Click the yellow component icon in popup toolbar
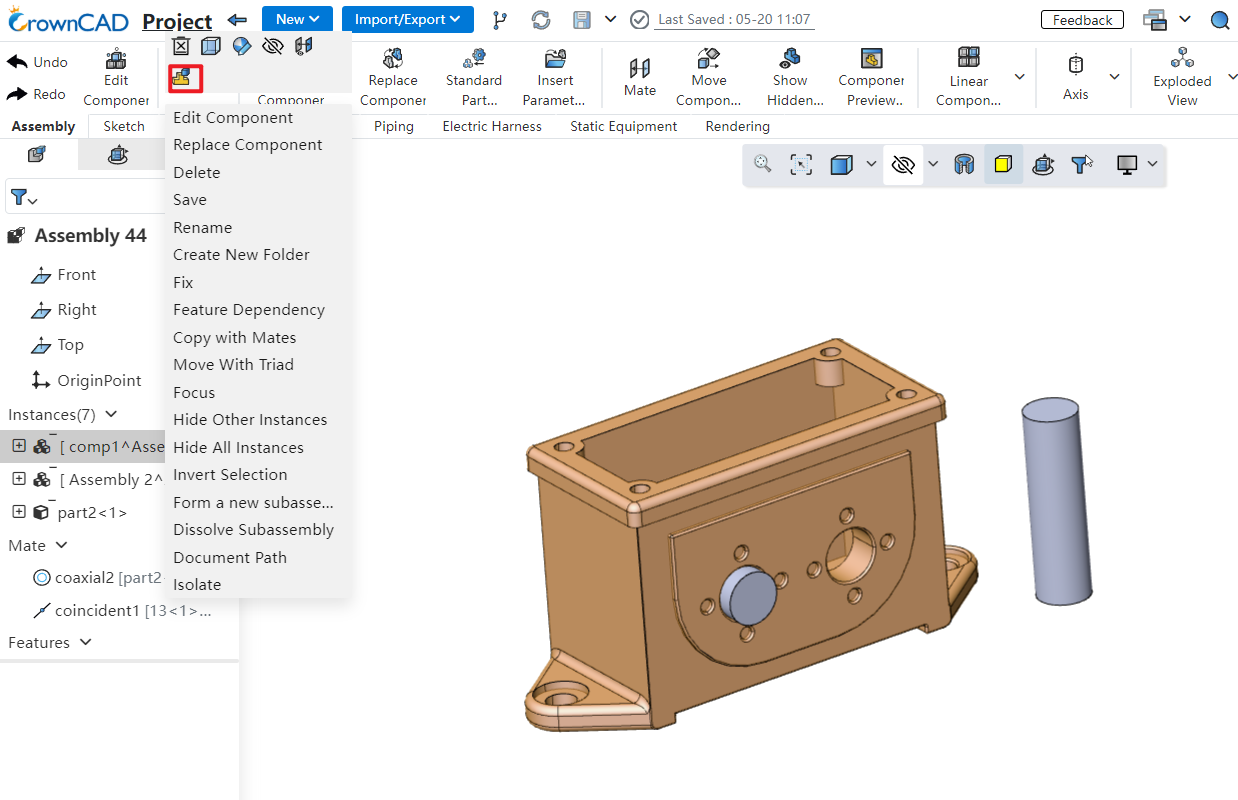This screenshot has height=800, width=1238. [181, 76]
